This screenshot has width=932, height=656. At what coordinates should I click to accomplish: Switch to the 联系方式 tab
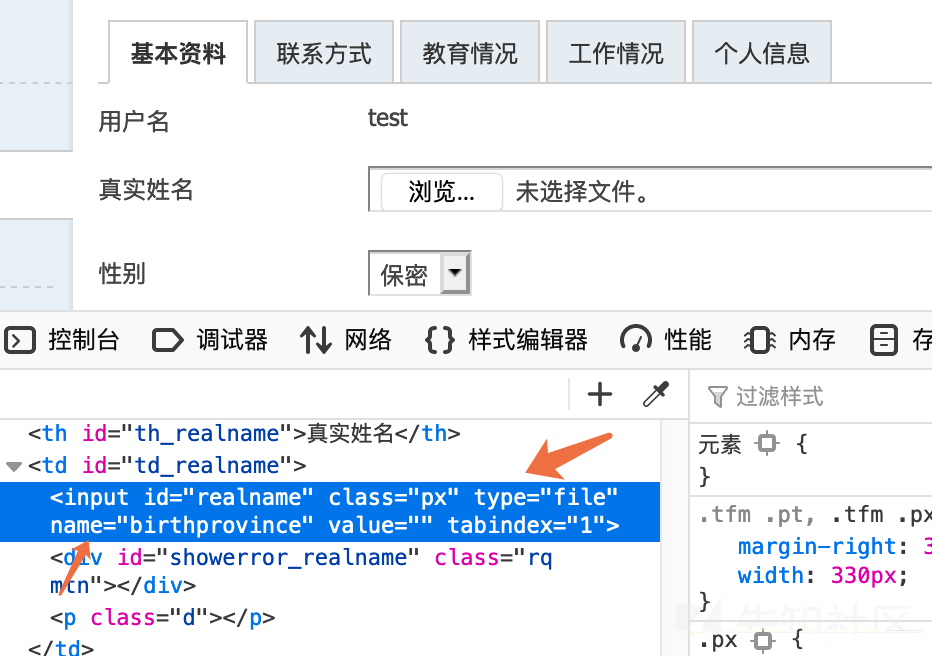point(324,53)
